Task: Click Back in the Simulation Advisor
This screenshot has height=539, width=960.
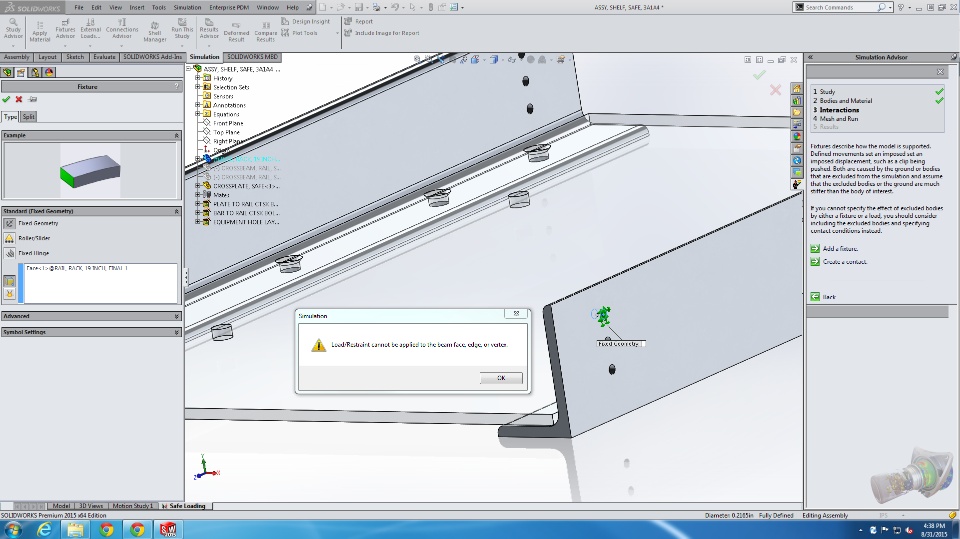Action: tap(828, 297)
